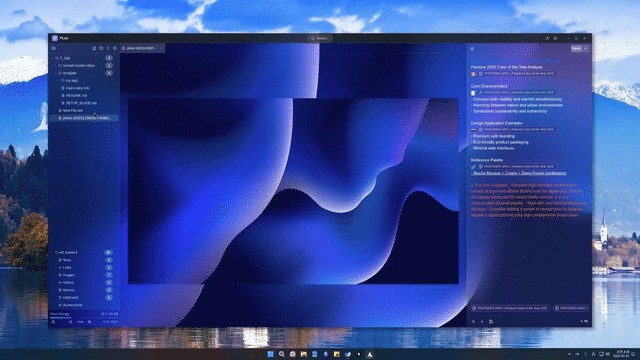Open the main-rules file in the tree
The image size is (640, 360).
78,88
